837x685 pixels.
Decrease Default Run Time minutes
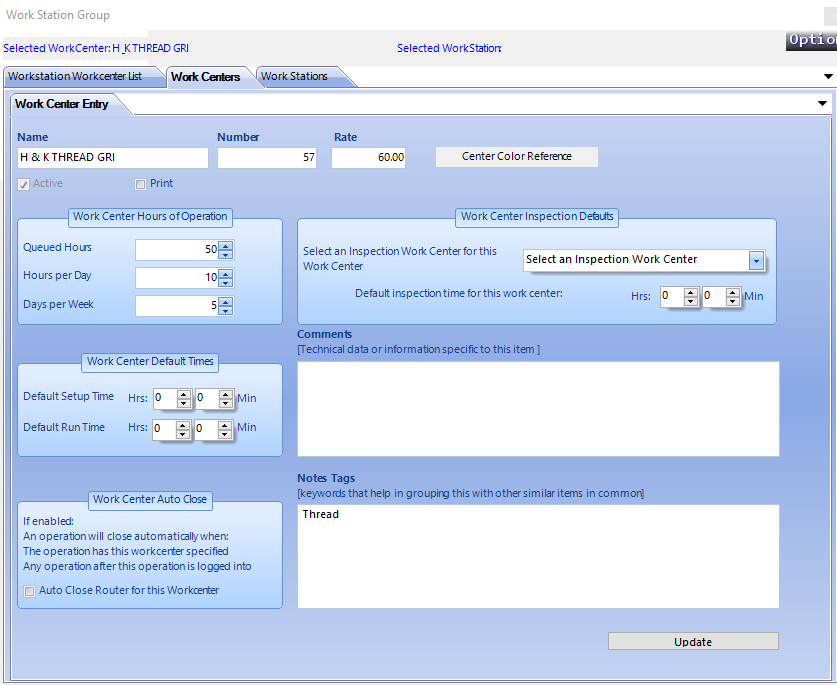[225, 434]
